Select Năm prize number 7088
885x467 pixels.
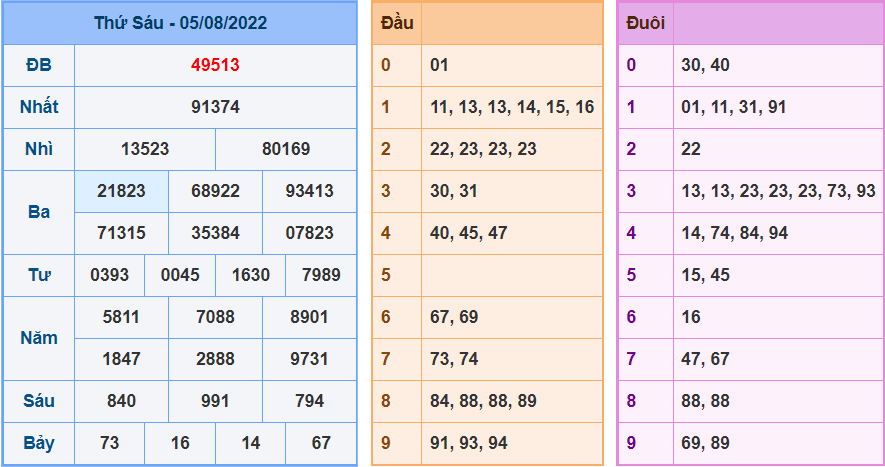(215, 317)
